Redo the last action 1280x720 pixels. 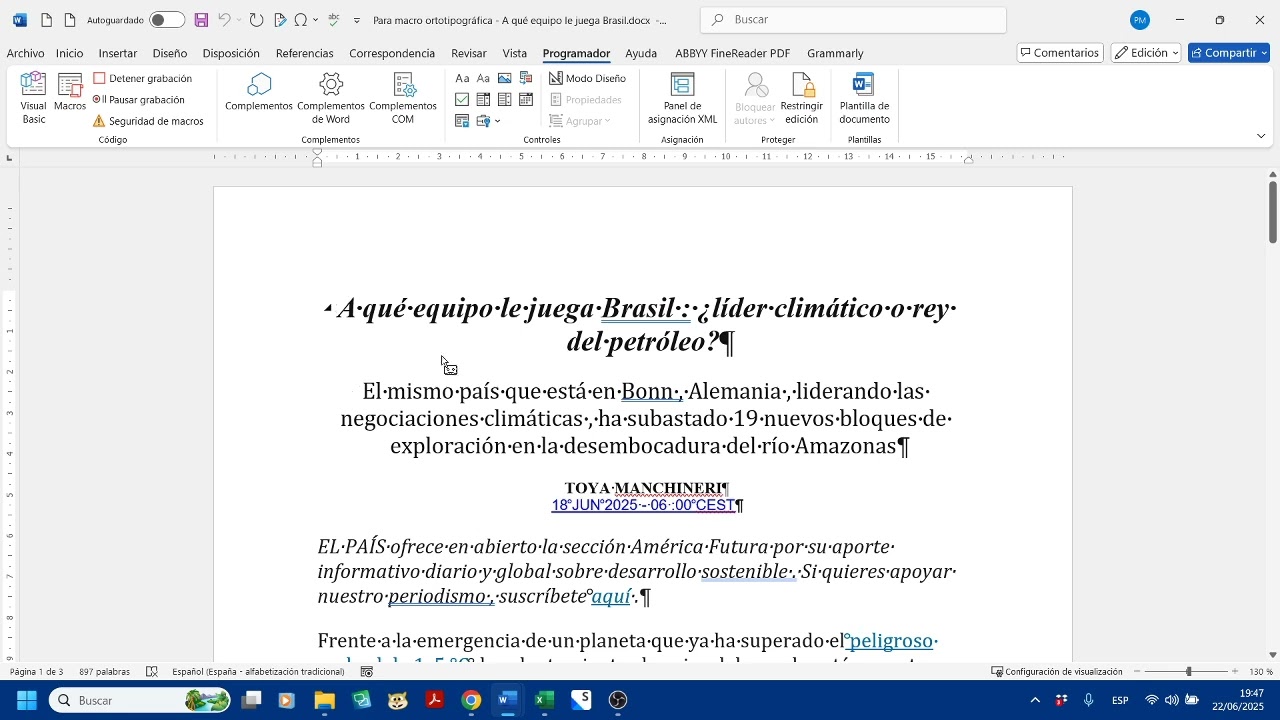257,20
